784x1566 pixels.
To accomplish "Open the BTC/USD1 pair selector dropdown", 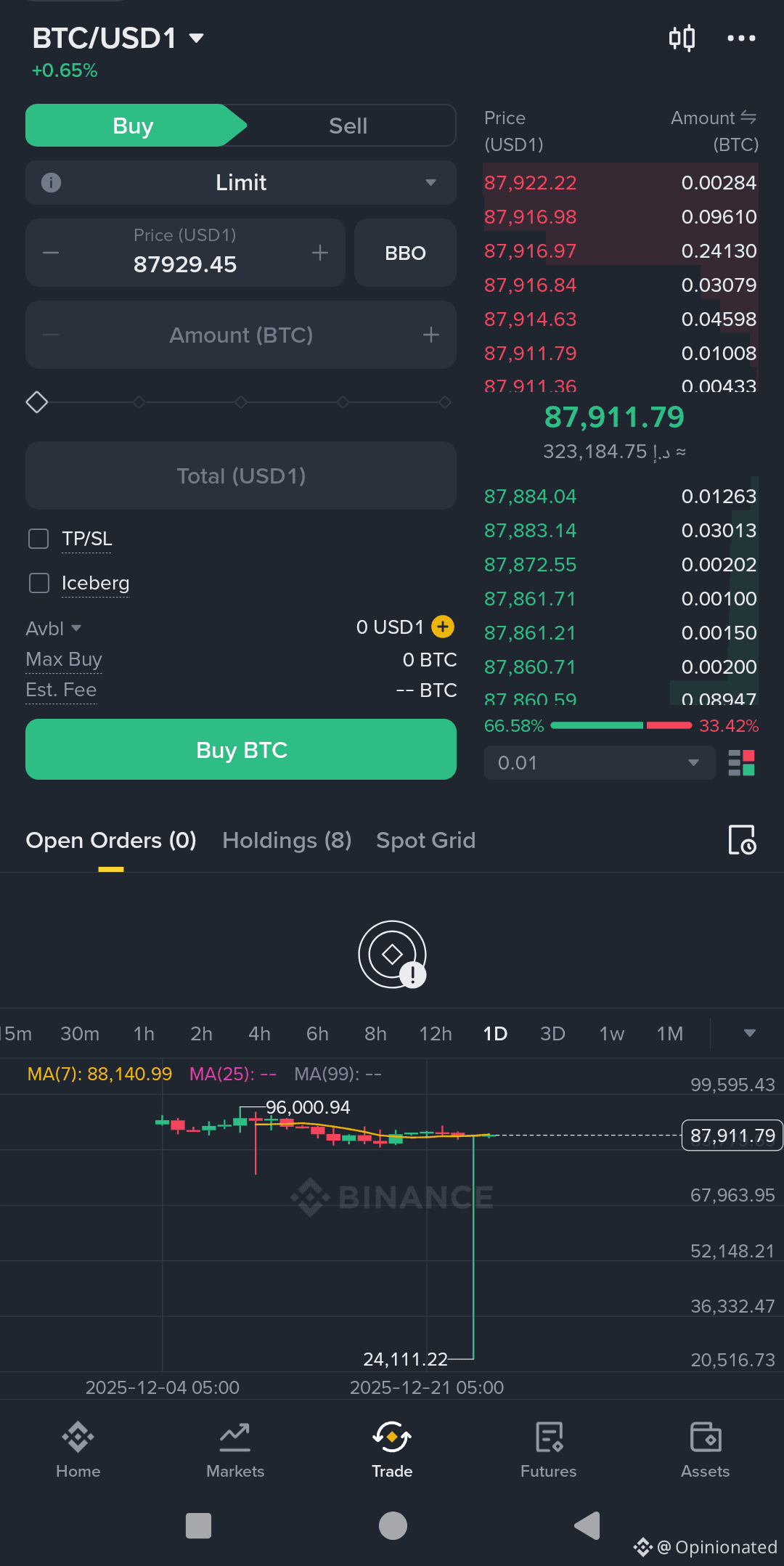I will coord(118,38).
